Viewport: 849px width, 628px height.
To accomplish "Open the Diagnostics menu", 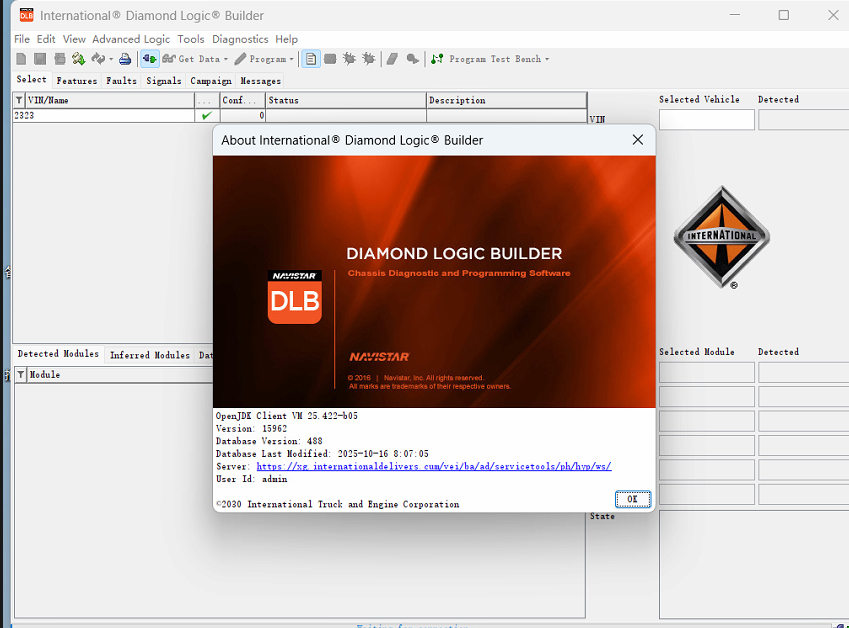I will tap(239, 39).
